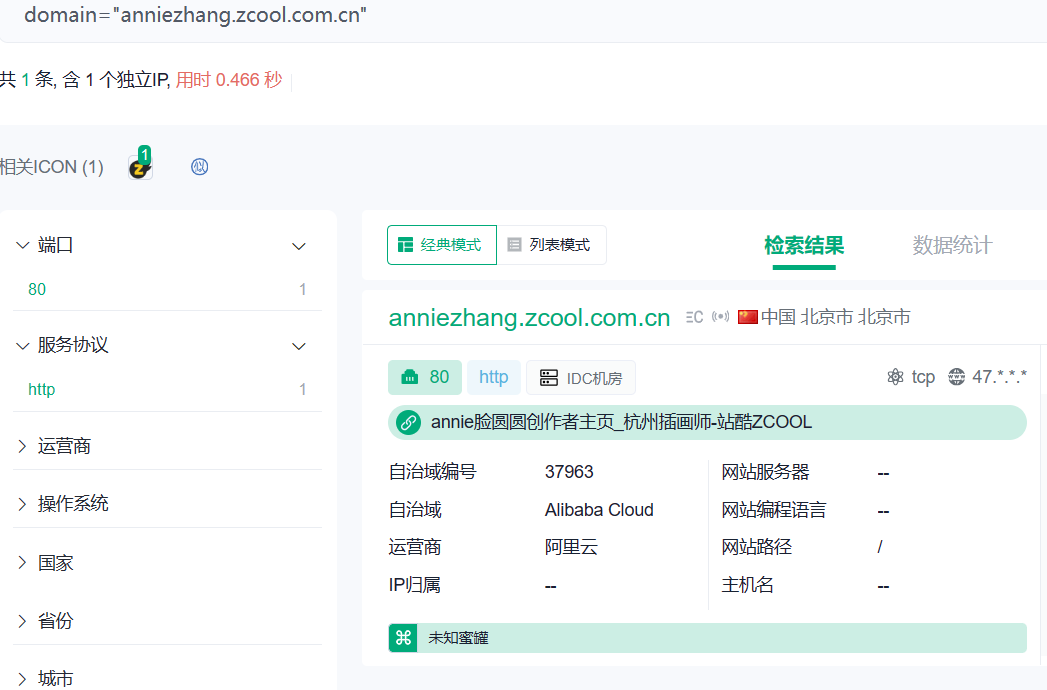Collapse the 端口 filter section
Image resolution: width=1047 pixels, height=690 pixels.
point(23,245)
